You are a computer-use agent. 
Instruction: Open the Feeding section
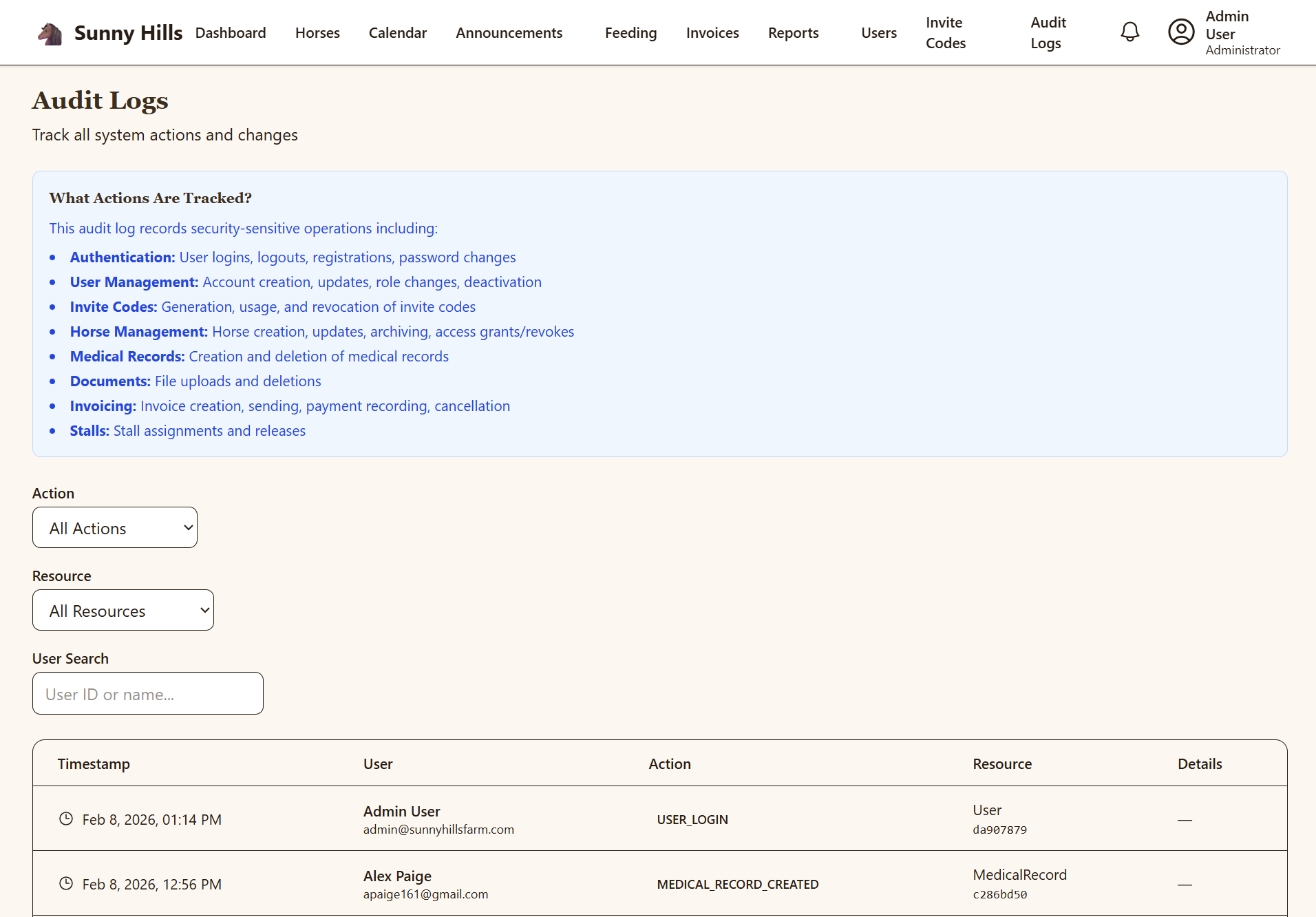631,32
